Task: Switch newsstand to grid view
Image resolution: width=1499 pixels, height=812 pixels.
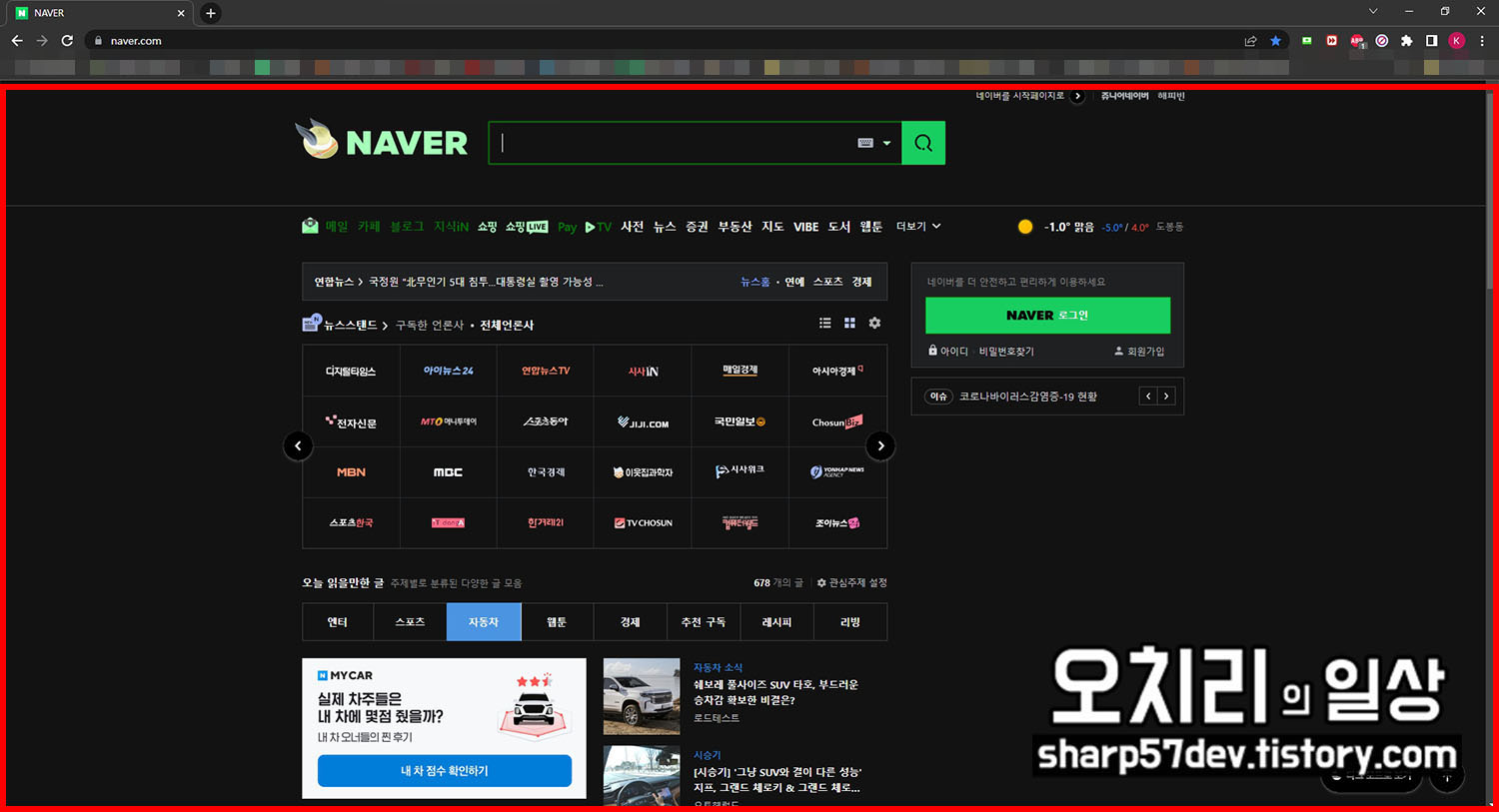Action: 849,323
